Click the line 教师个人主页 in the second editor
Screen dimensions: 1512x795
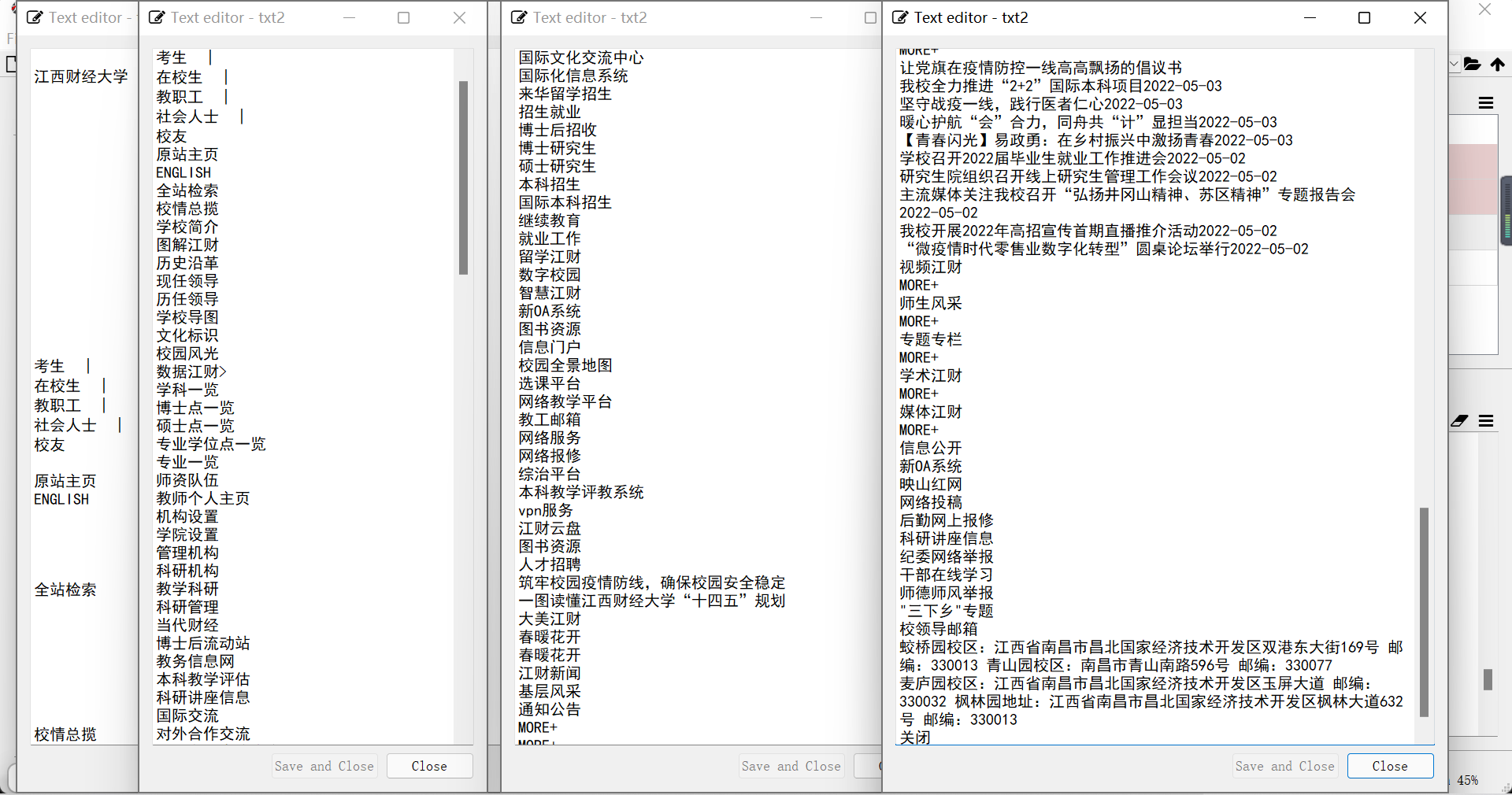click(x=203, y=498)
